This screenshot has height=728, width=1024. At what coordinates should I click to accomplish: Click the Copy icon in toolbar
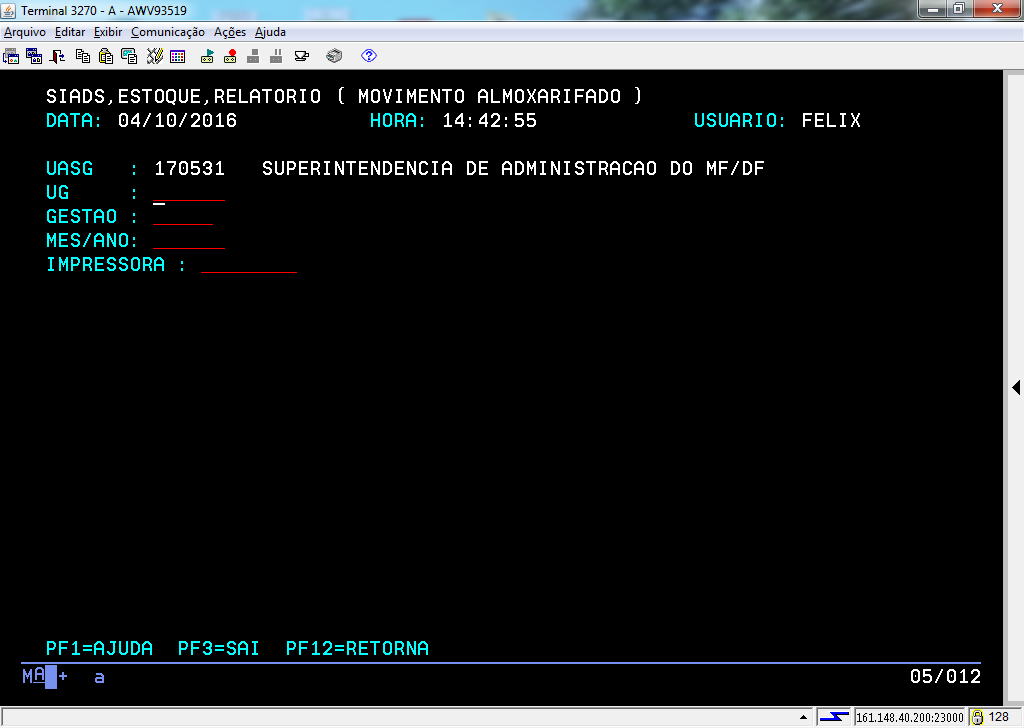point(83,56)
